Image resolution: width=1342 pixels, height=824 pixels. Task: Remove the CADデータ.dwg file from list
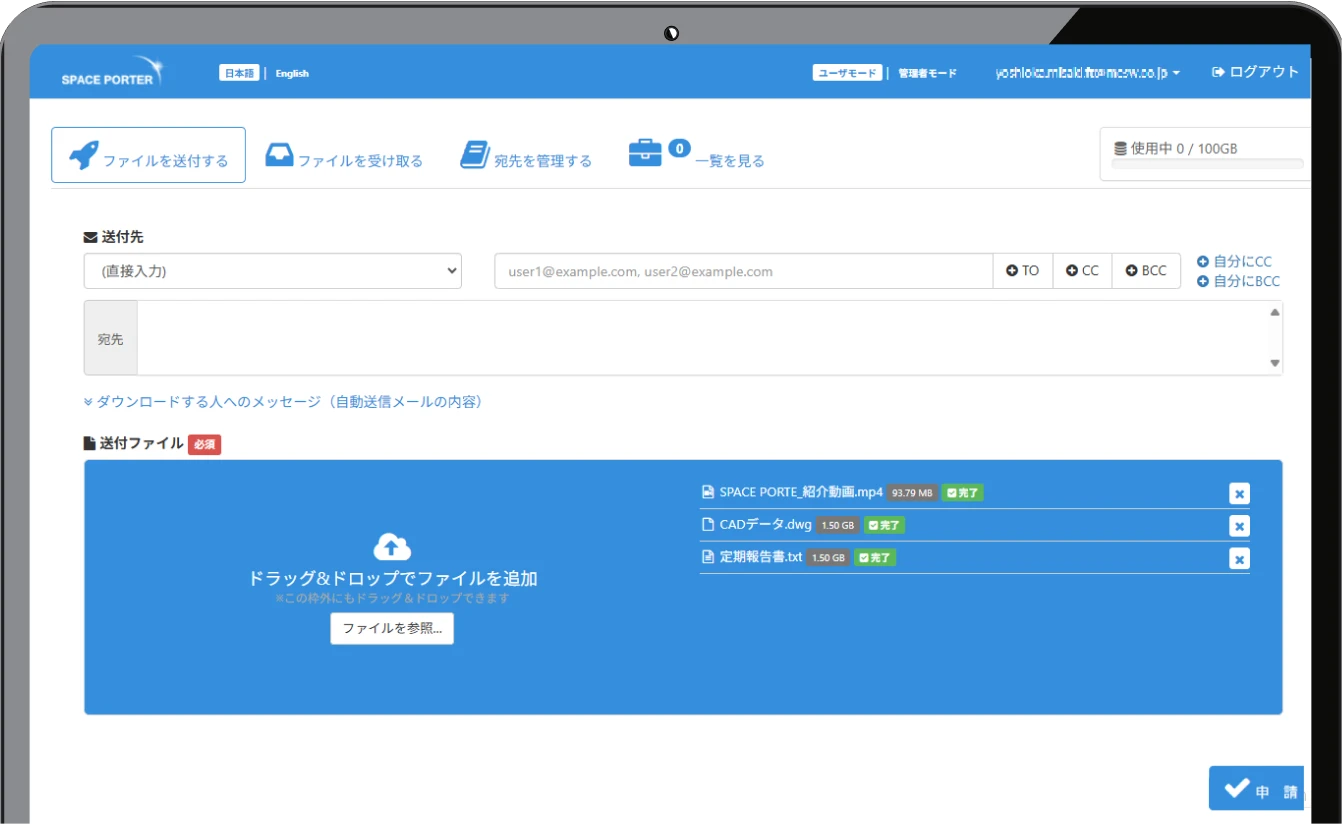point(1239,526)
